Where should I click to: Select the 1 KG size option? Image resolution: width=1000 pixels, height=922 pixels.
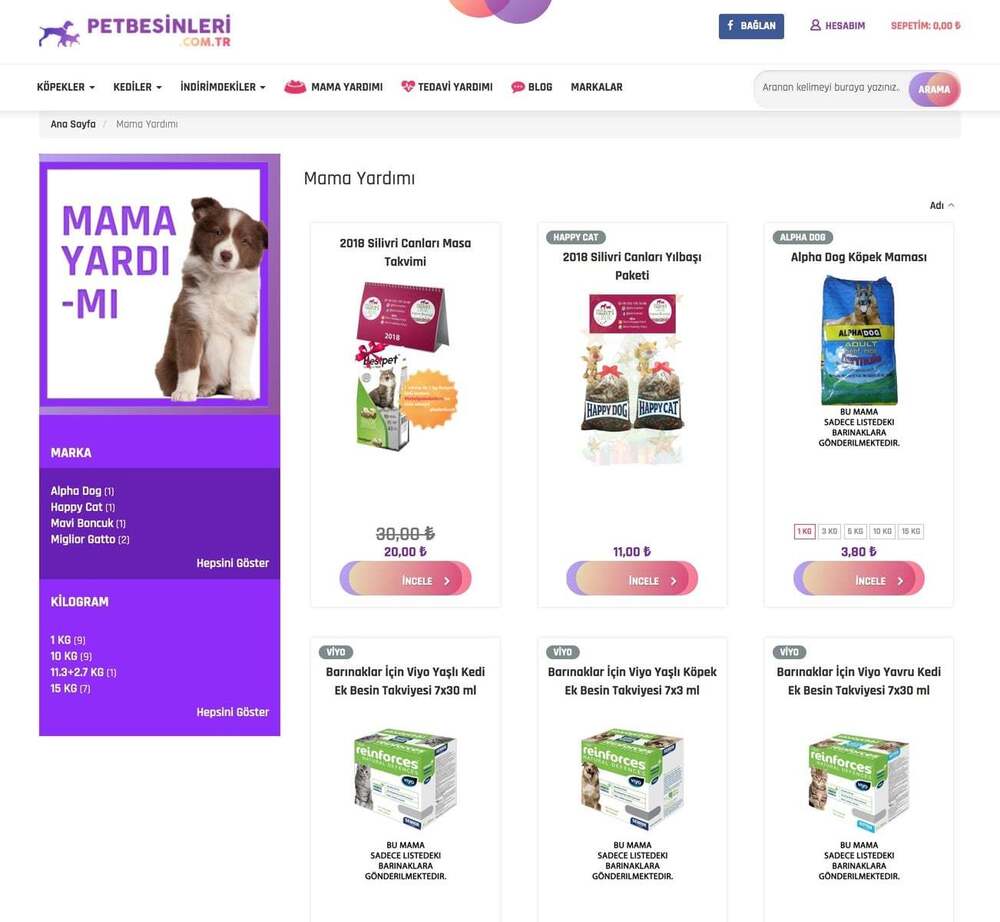805,531
